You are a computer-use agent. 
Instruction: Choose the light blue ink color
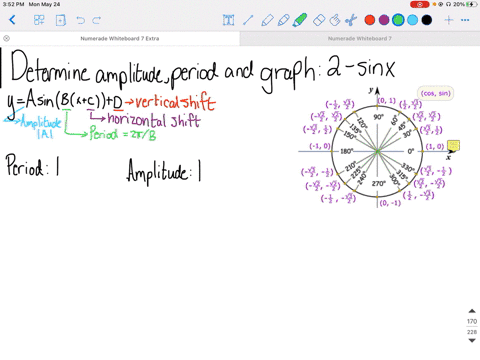[x=412, y=20]
